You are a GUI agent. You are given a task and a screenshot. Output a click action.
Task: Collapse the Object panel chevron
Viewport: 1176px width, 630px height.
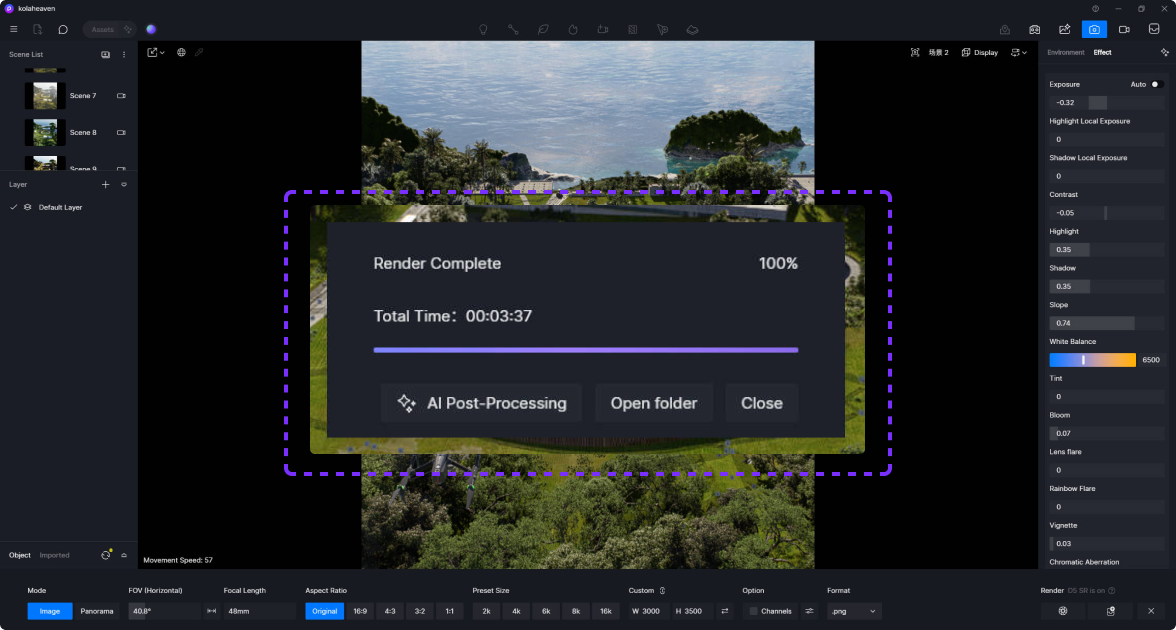click(124, 555)
